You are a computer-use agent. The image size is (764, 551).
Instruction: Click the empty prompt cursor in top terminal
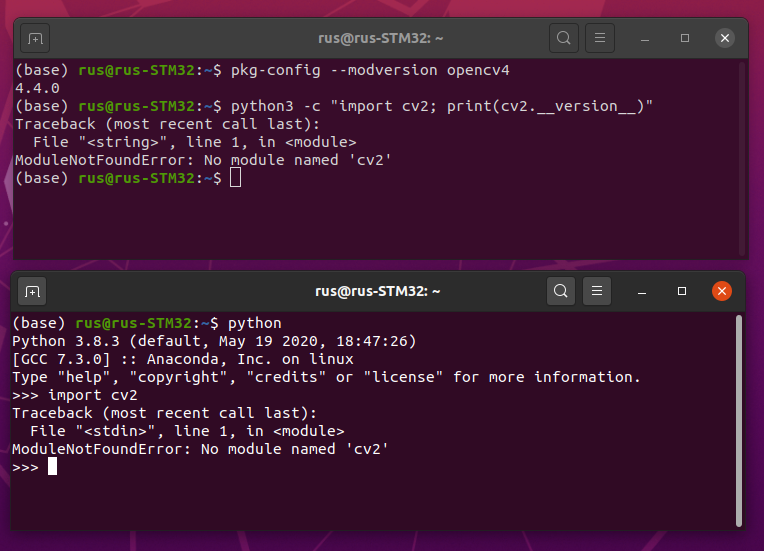click(x=235, y=178)
